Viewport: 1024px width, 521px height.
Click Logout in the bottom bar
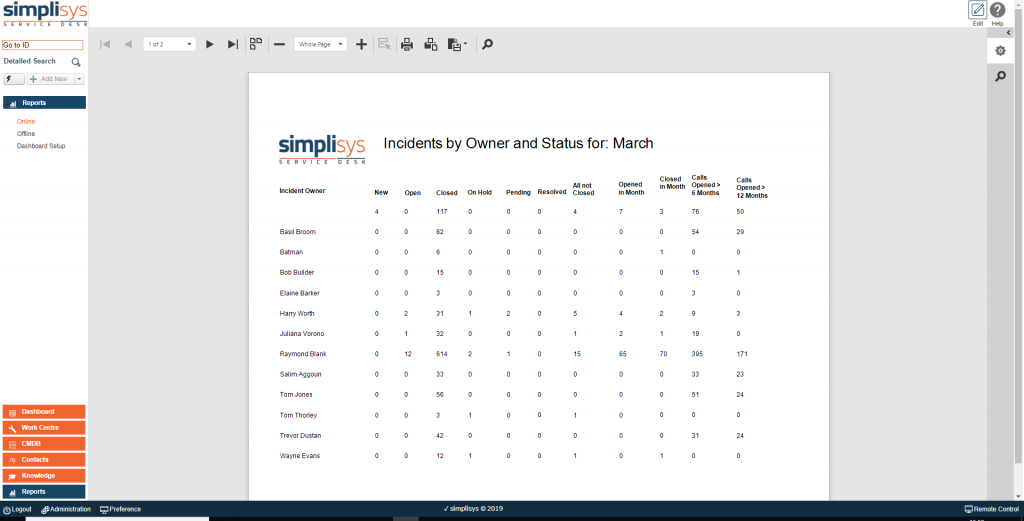17,509
